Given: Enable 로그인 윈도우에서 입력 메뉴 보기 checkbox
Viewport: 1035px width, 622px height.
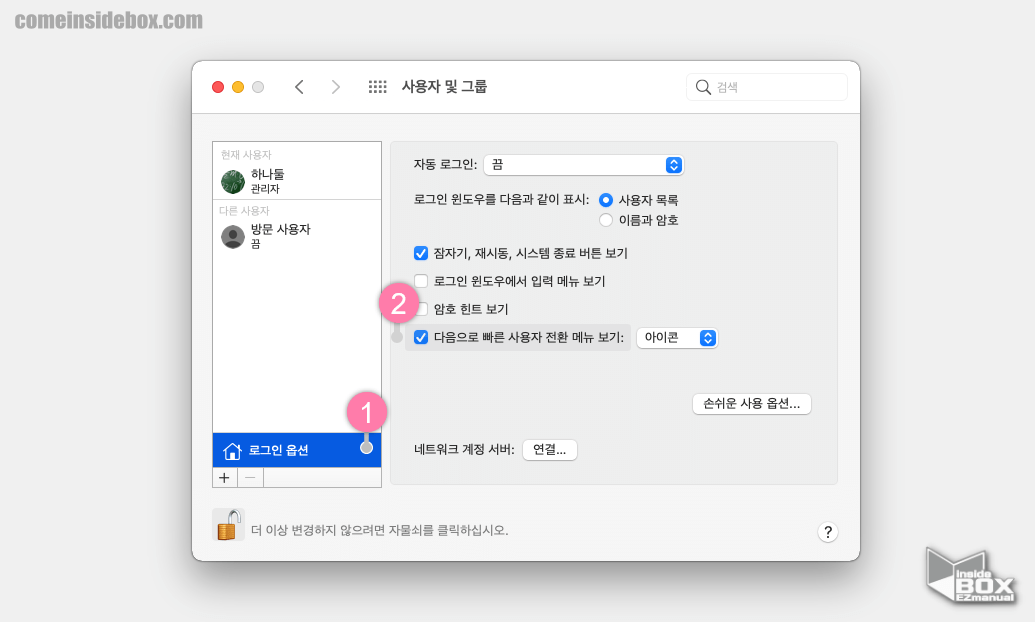Looking at the screenshot, I should tap(420, 281).
